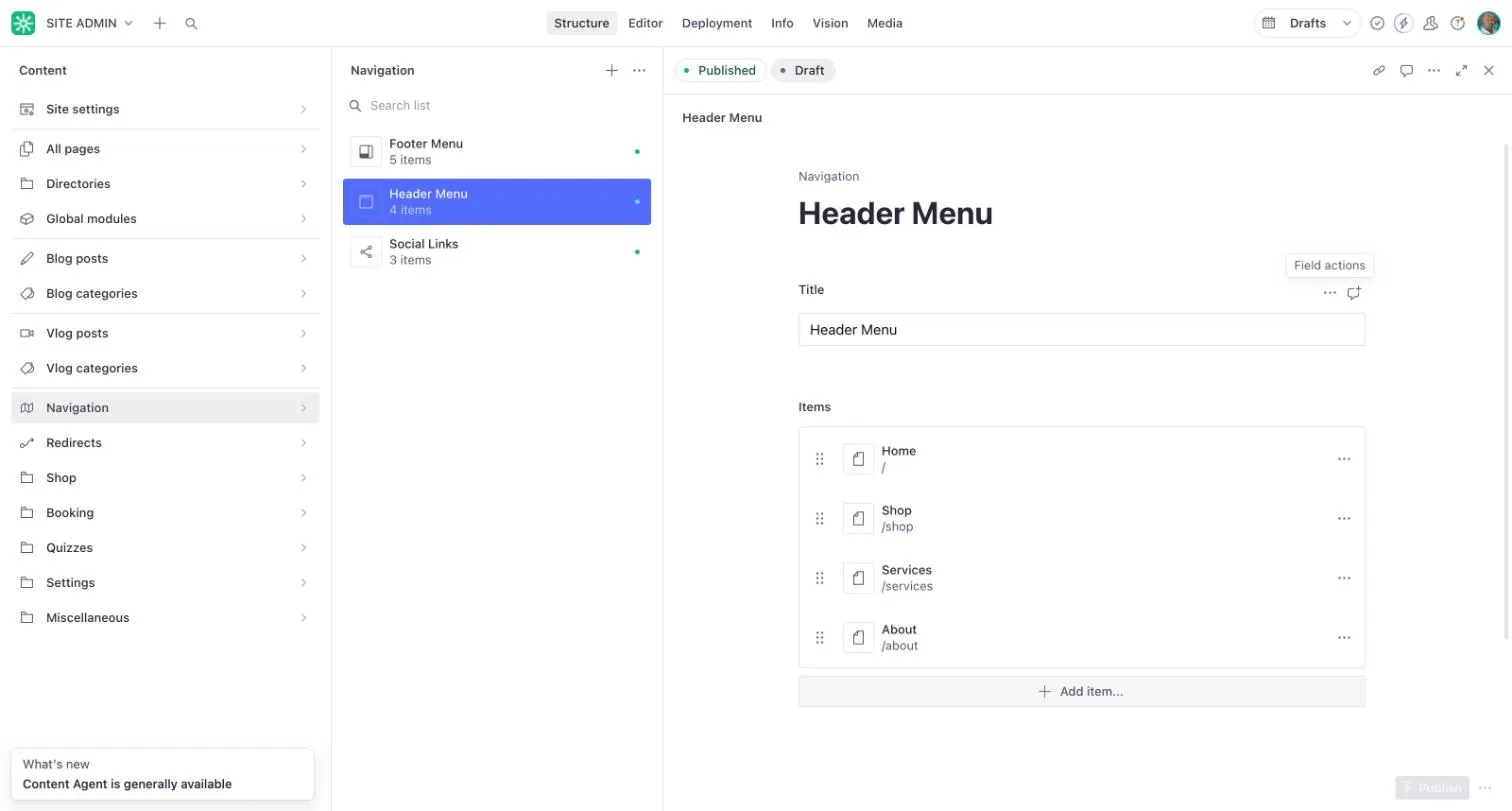Open the ellipsis menu for the Shop item

coord(1344,518)
